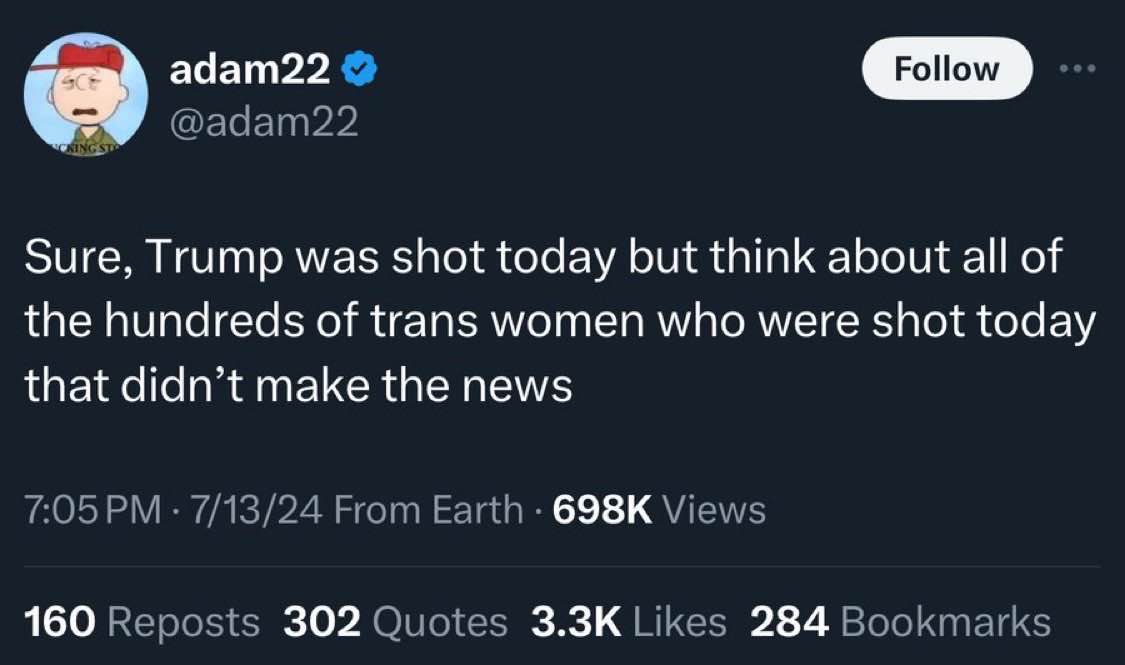Show the 160 Reposts list

click(141, 621)
